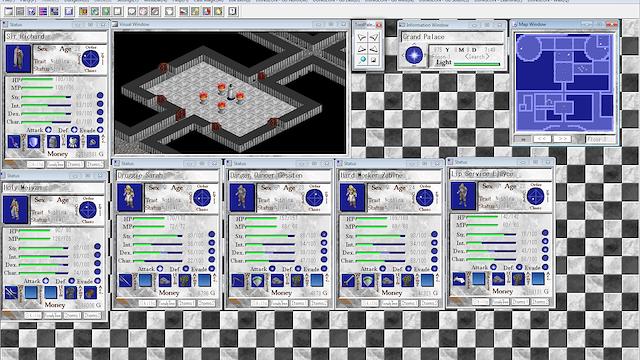Image resolution: width=640 pixels, height=360 pixels.
Task: Click the Sir Richard name field
Action: click(56, 37)
